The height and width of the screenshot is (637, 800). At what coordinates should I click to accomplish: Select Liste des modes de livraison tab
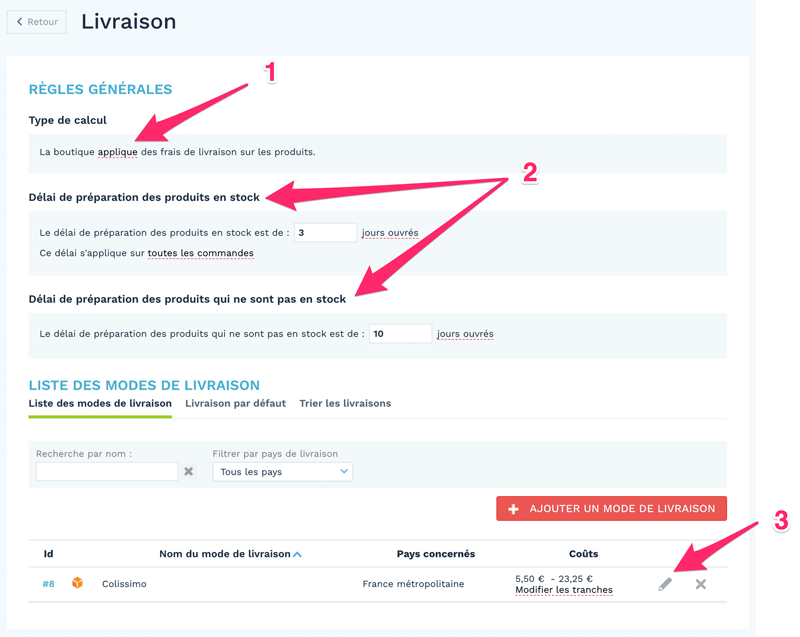pos(100,403)
